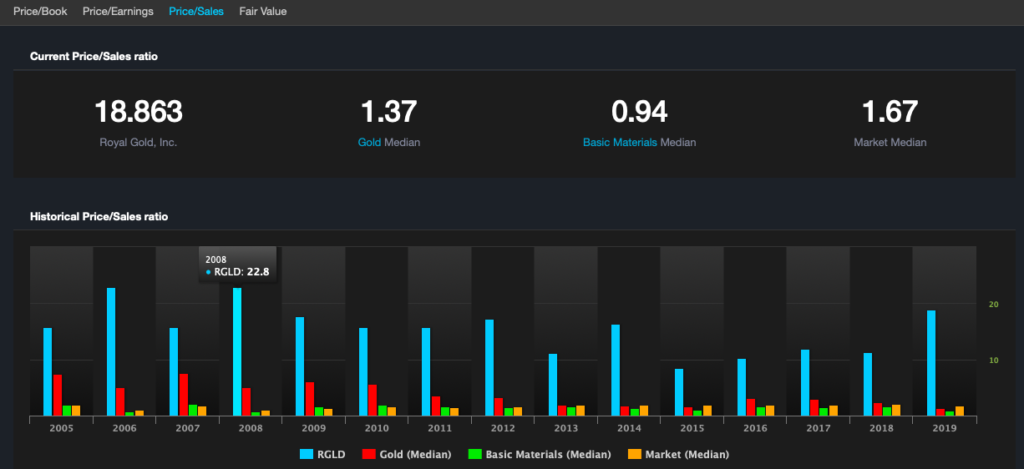
Task: Click the red Gold median bar for 2005
Action: [x=57, y=395]
